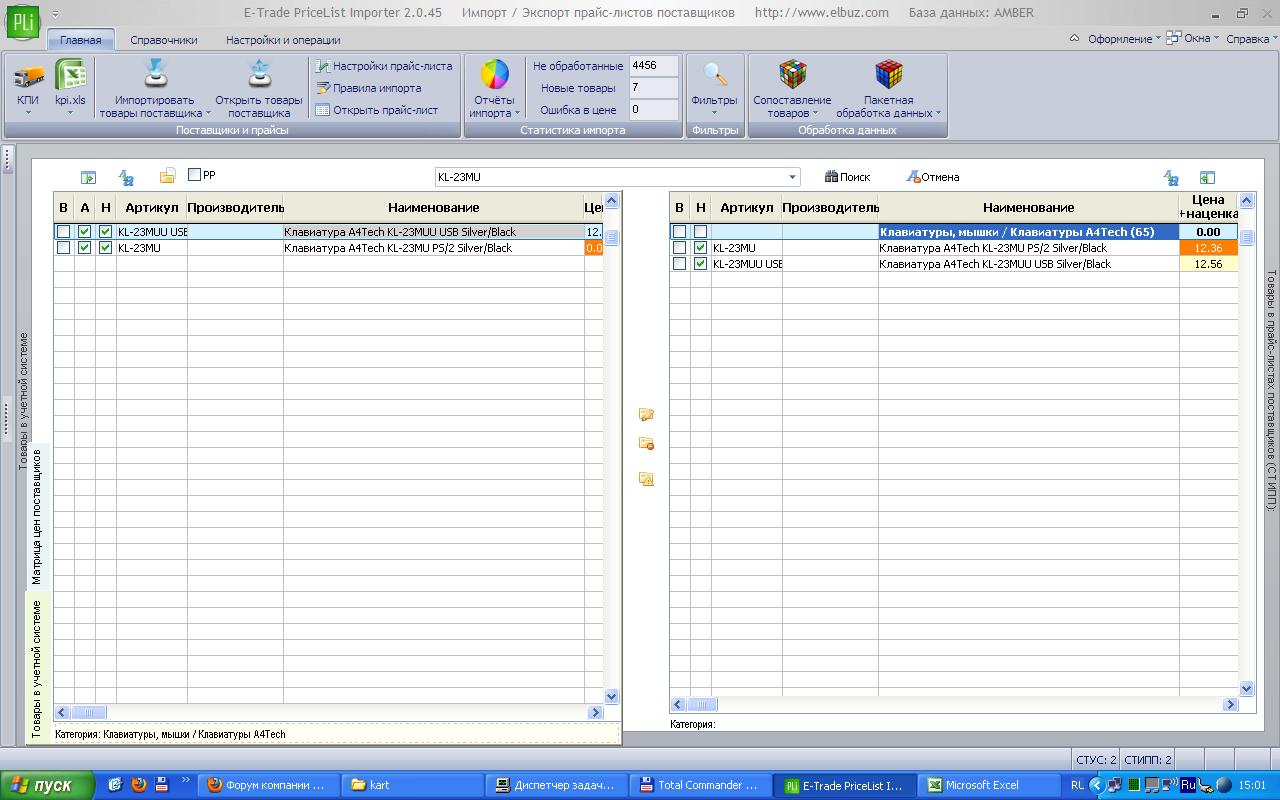The height and width of the screenshot is (800, 1280).
Task: Open Товары в прайс-листах поставщиков side panel
Action: coord(1271,390)
